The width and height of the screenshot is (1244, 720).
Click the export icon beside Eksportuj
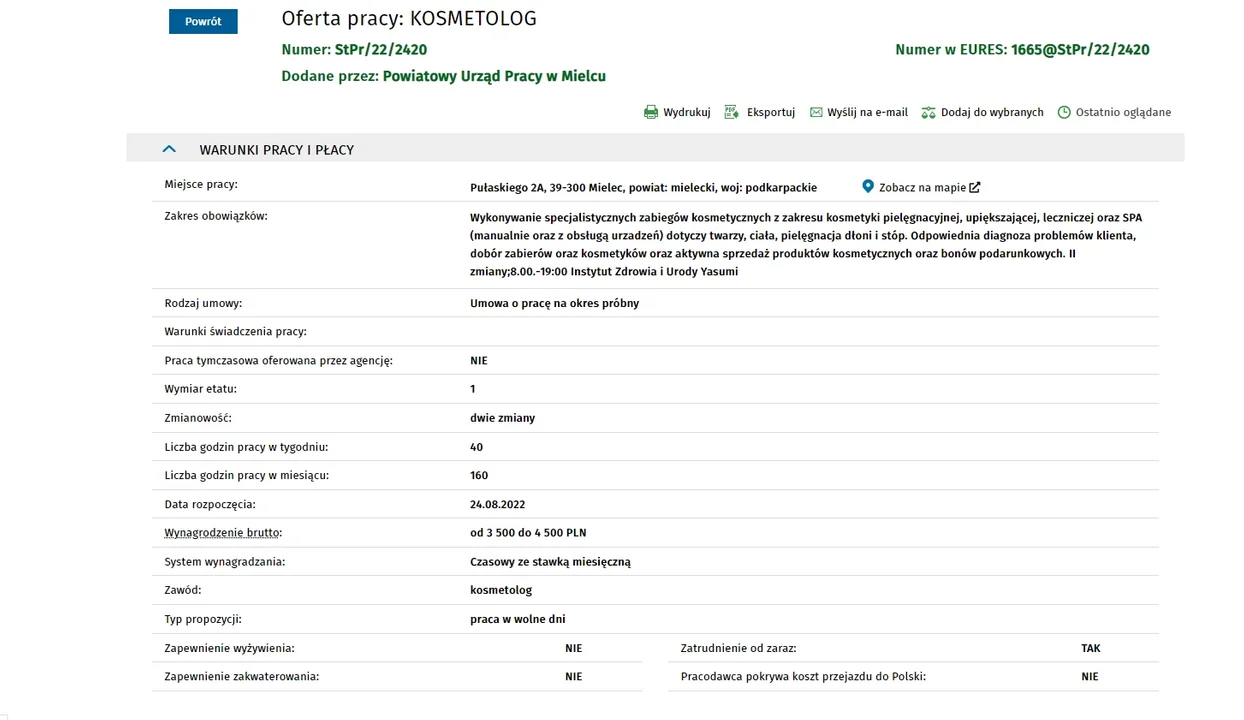coord(731,112)
